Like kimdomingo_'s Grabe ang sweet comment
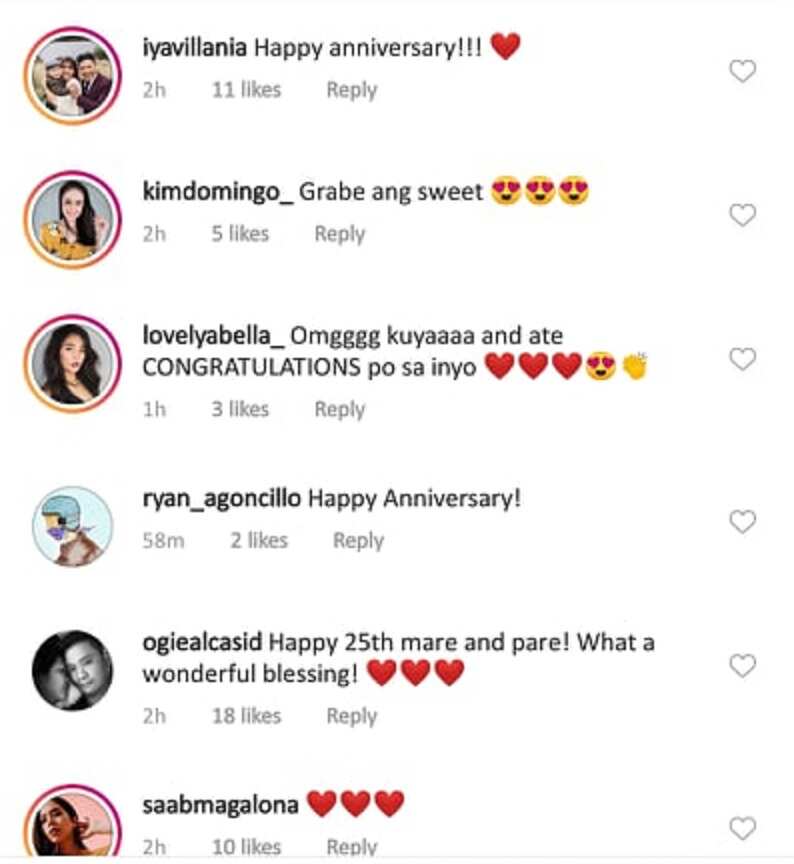794x864 pixels. coord(742,215)
